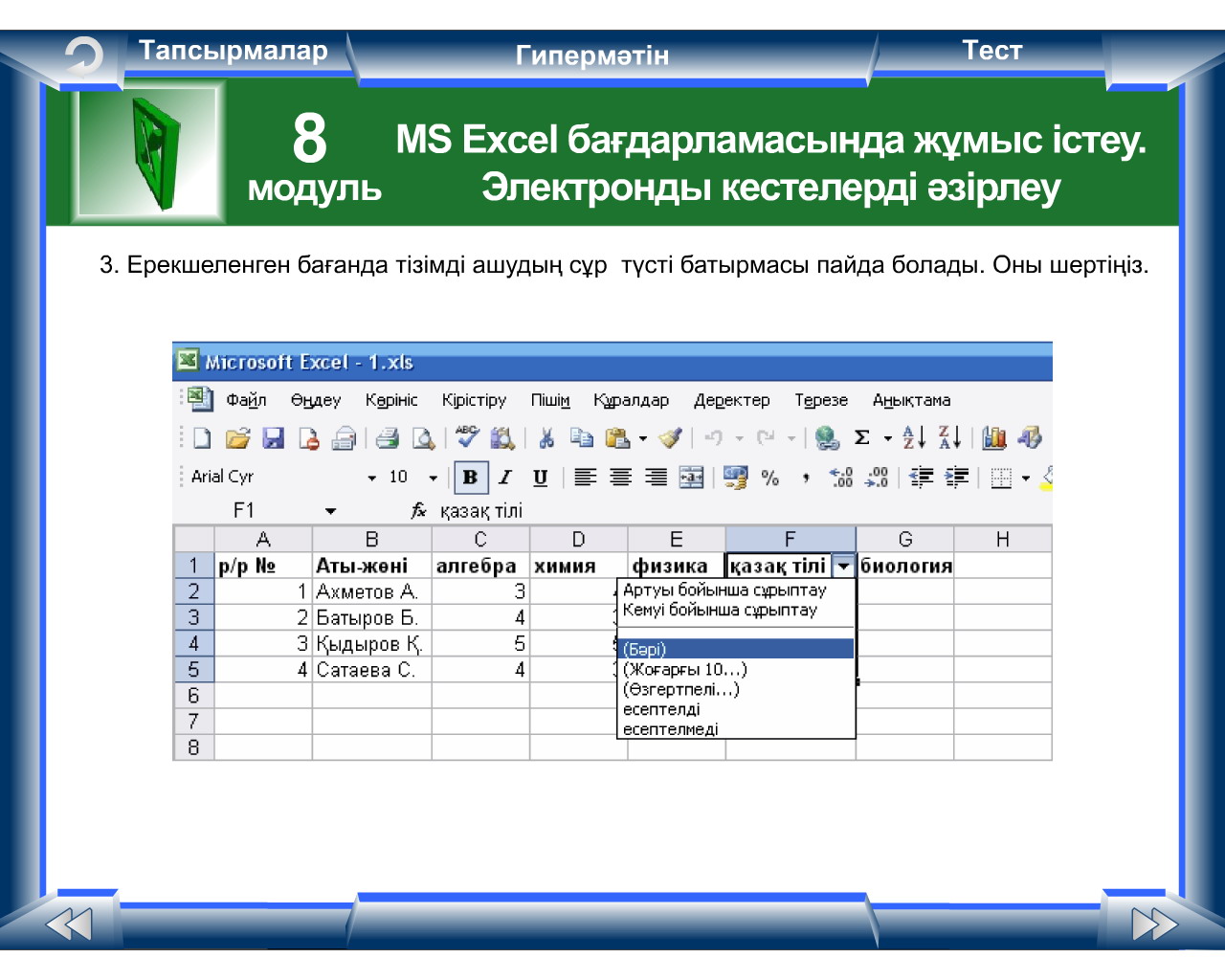1225x980 pixels.
Task: Open a file with the Open folder icon
Action: tap(237, 438)
